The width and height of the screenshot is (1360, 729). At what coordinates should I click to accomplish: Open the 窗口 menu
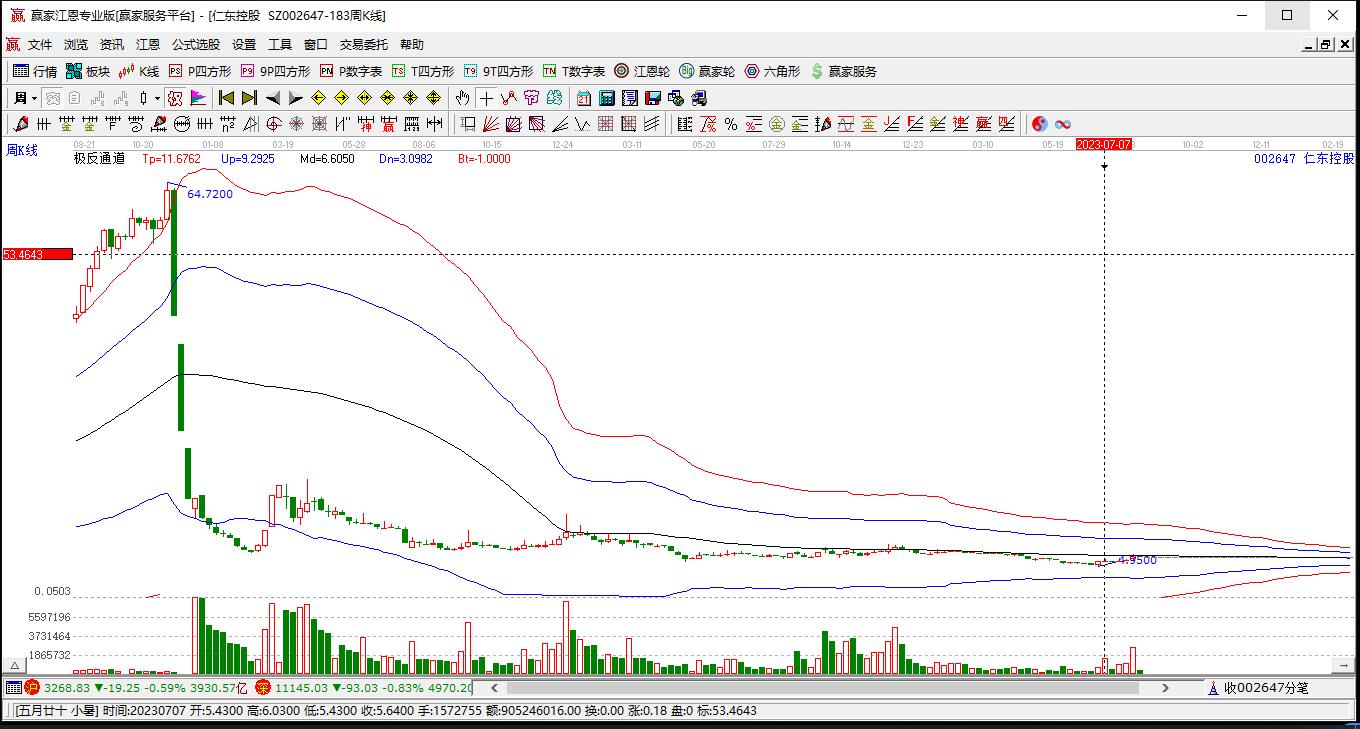click(x=316, y=45)
